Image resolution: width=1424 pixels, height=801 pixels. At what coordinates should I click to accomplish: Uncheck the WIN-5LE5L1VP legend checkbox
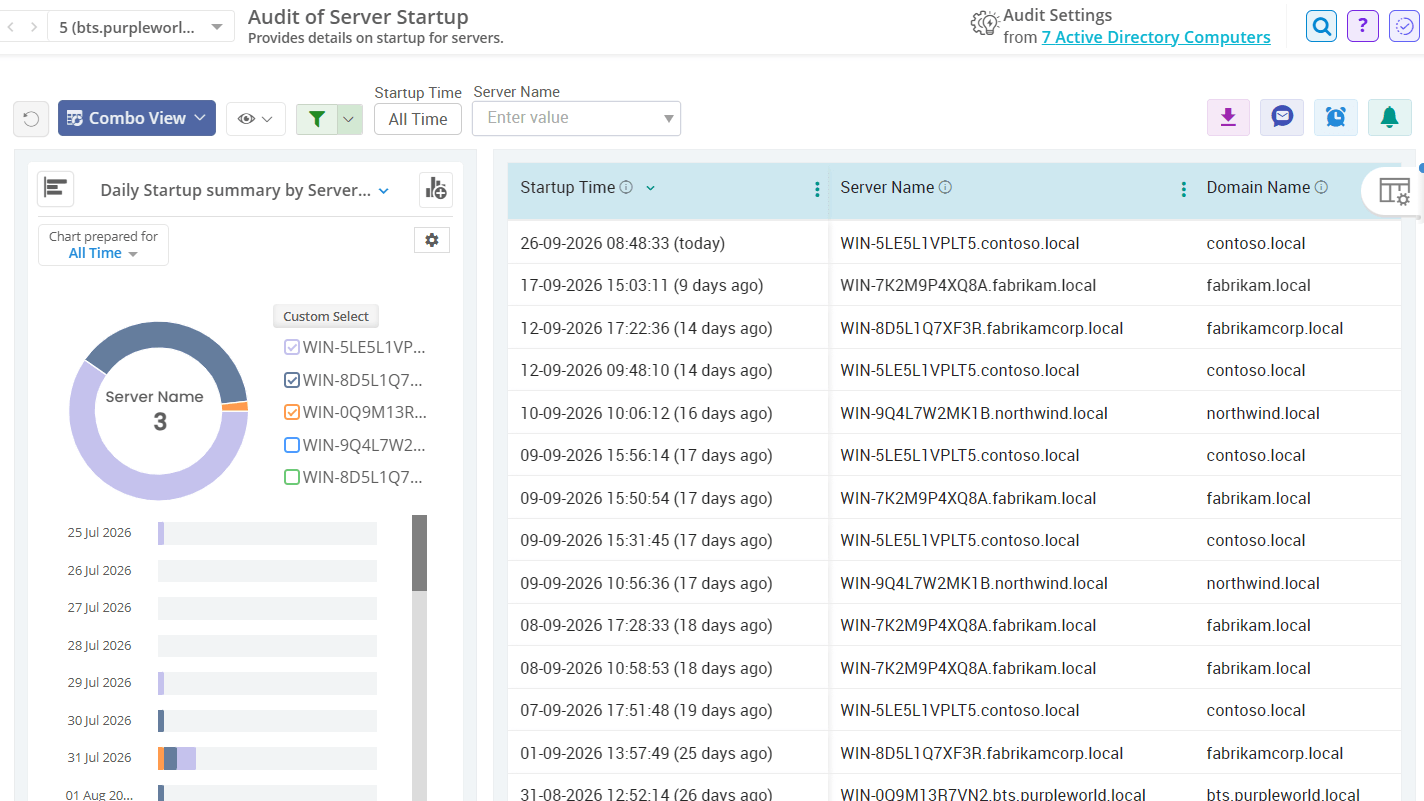click(x=292, y=348)
